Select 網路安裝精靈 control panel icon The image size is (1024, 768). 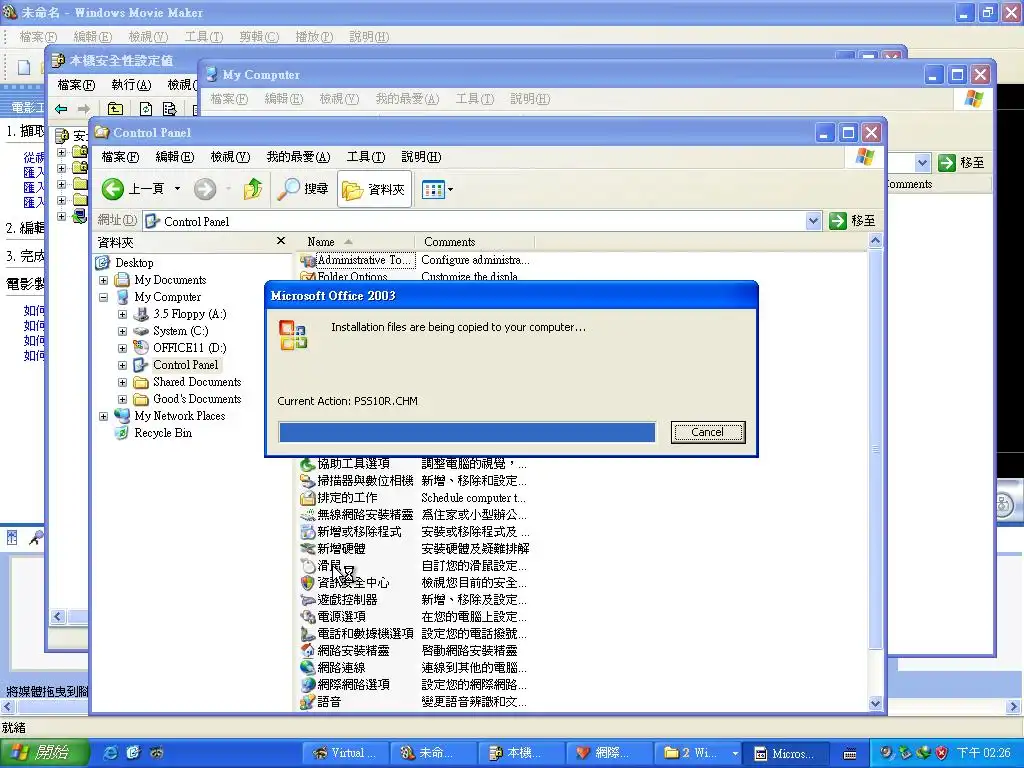click(x=353, y=650)
